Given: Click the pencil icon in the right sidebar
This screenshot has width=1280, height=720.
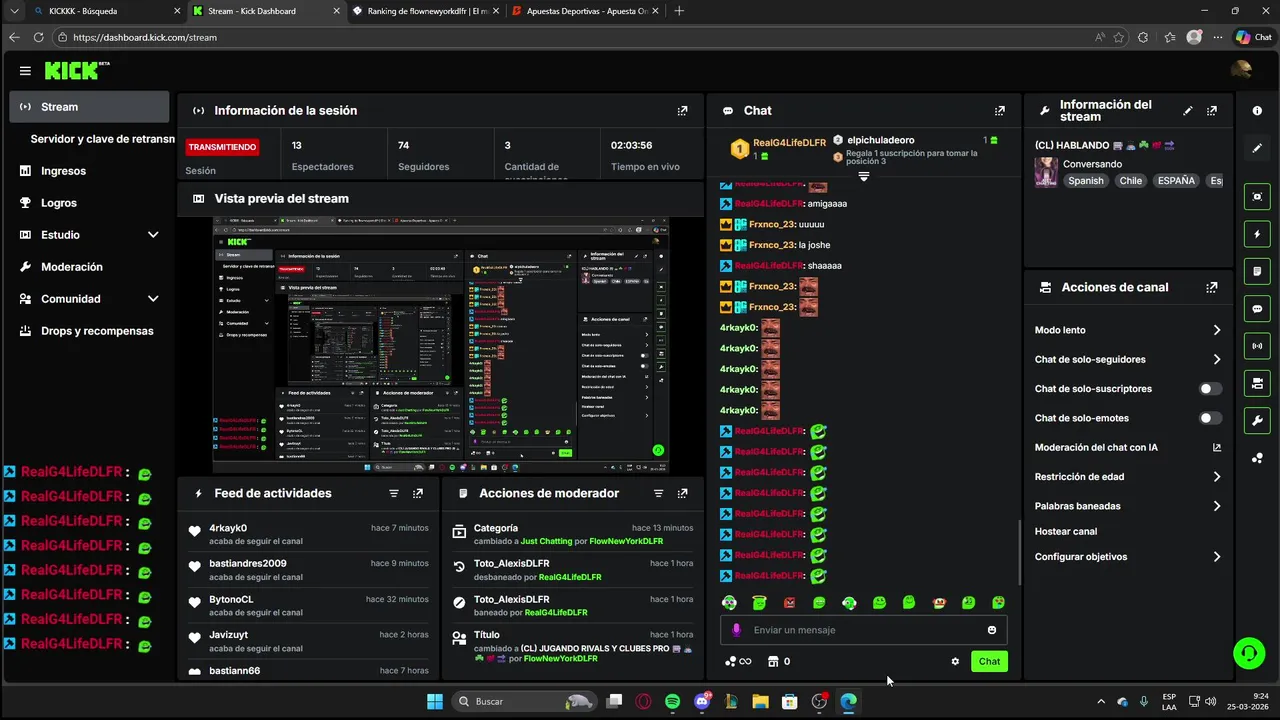Looking at the screenshot, I should point(1257,148).
